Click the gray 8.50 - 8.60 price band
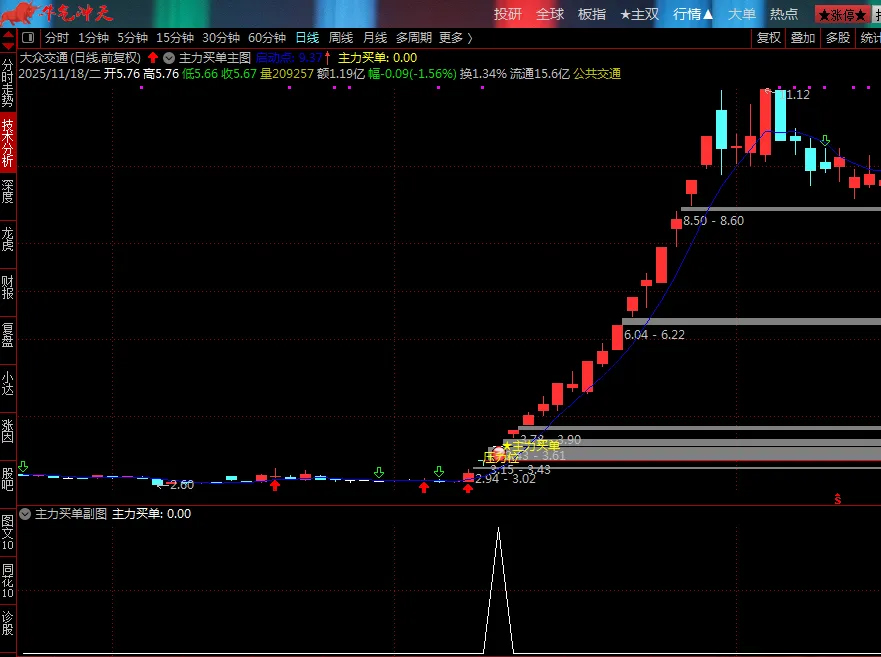Viewport: 881px width, 657px height. click(x=780, y=209)
